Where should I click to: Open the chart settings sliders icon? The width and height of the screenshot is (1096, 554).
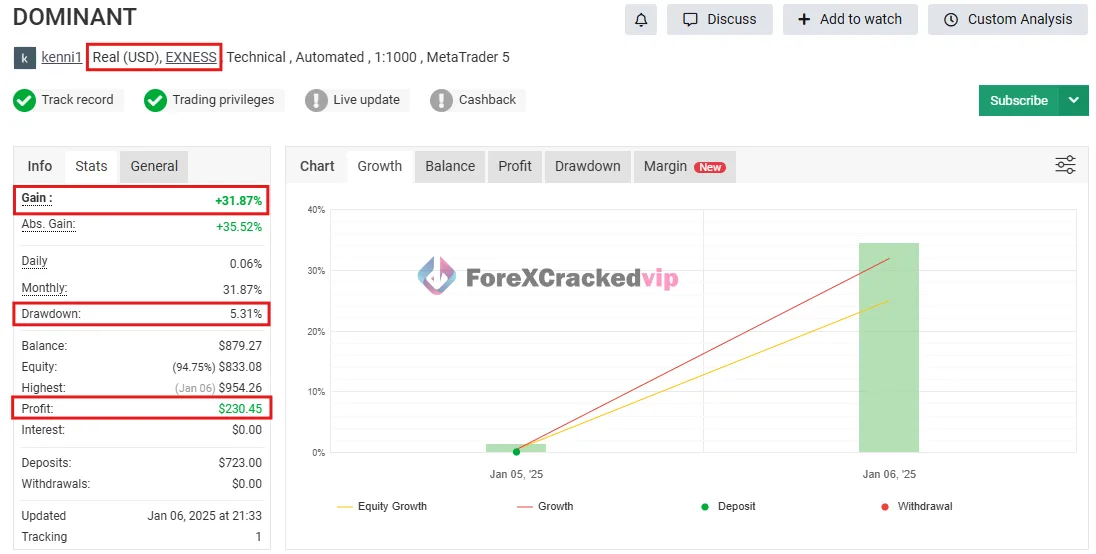pyautogui.click(x=1065, y=165)
